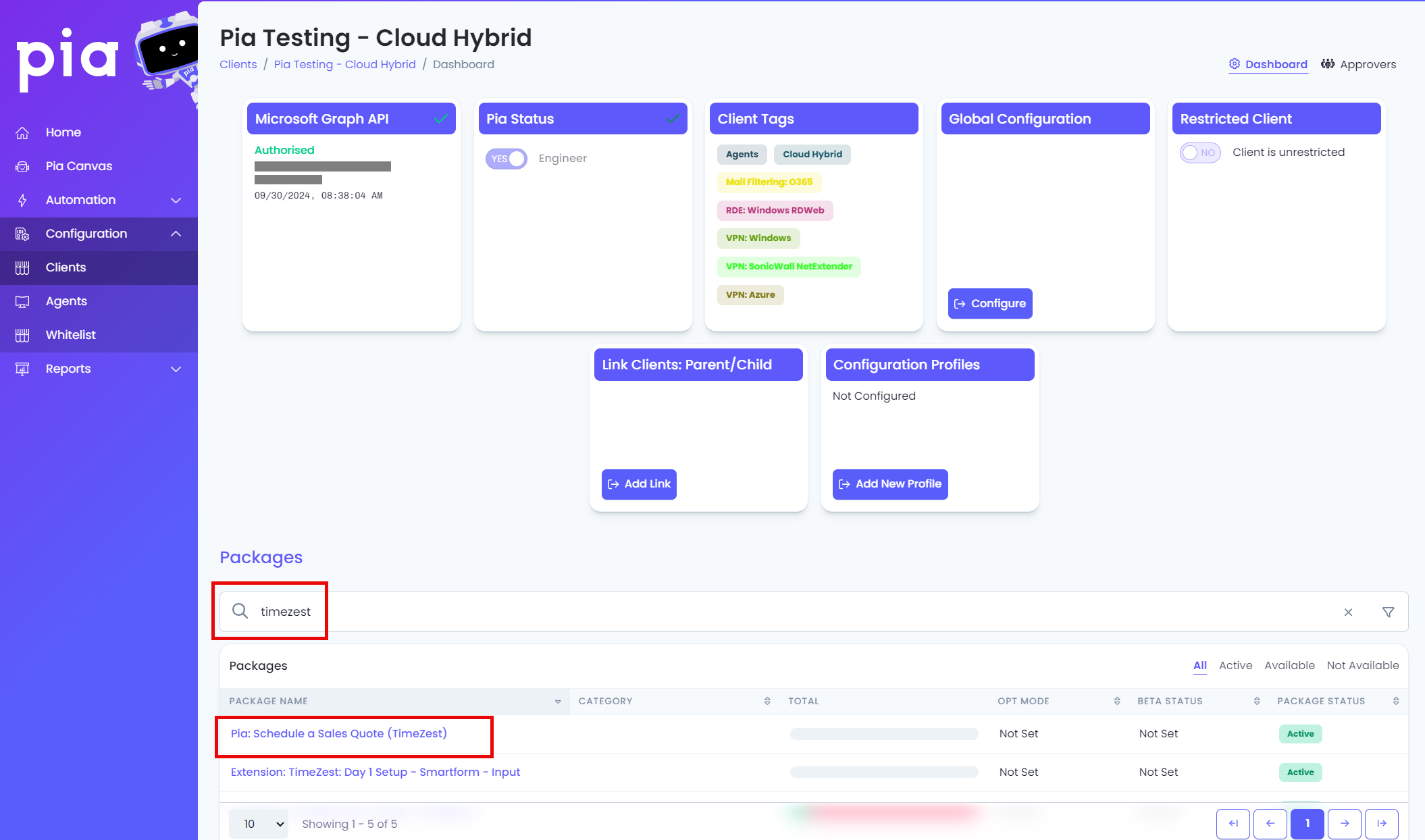Open Extension: TimeZest Day 1 Setup package

tap(375, 772)
